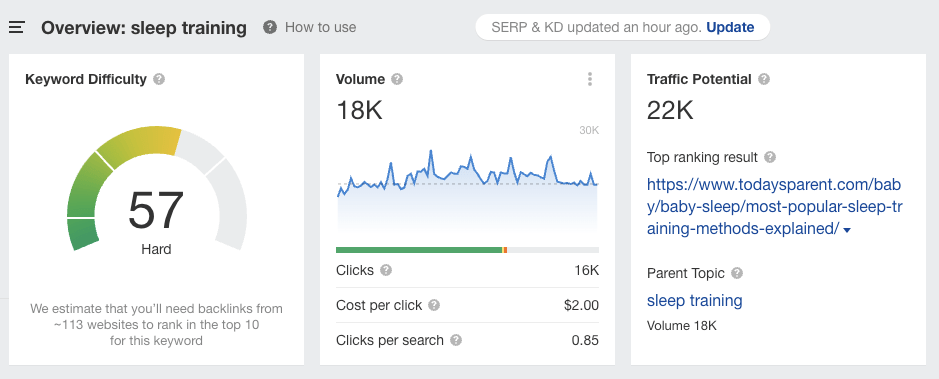Click the 'Volume 18K' parent topic text

click(x=681, y=326)
